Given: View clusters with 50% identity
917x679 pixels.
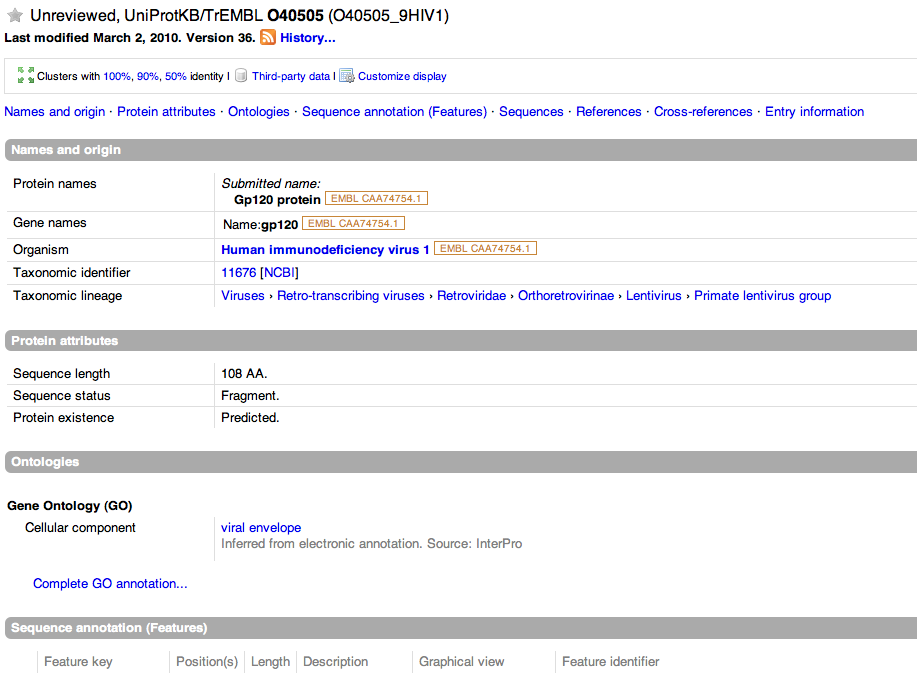Looking at the screenshot, I should tap(175, 76).
